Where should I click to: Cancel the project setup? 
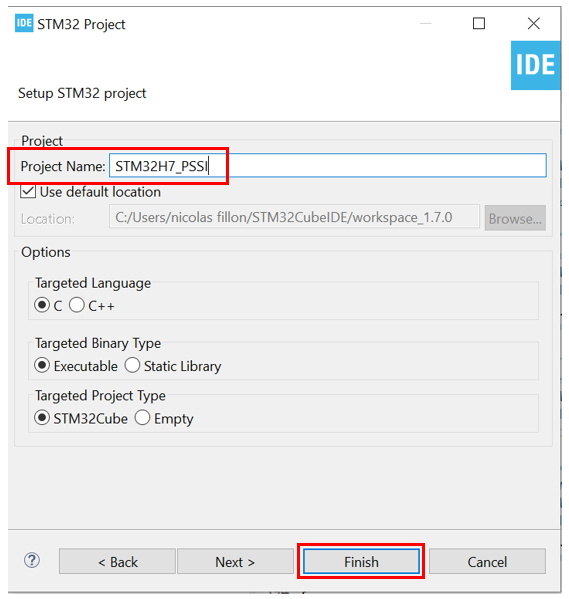pos(487,561)
